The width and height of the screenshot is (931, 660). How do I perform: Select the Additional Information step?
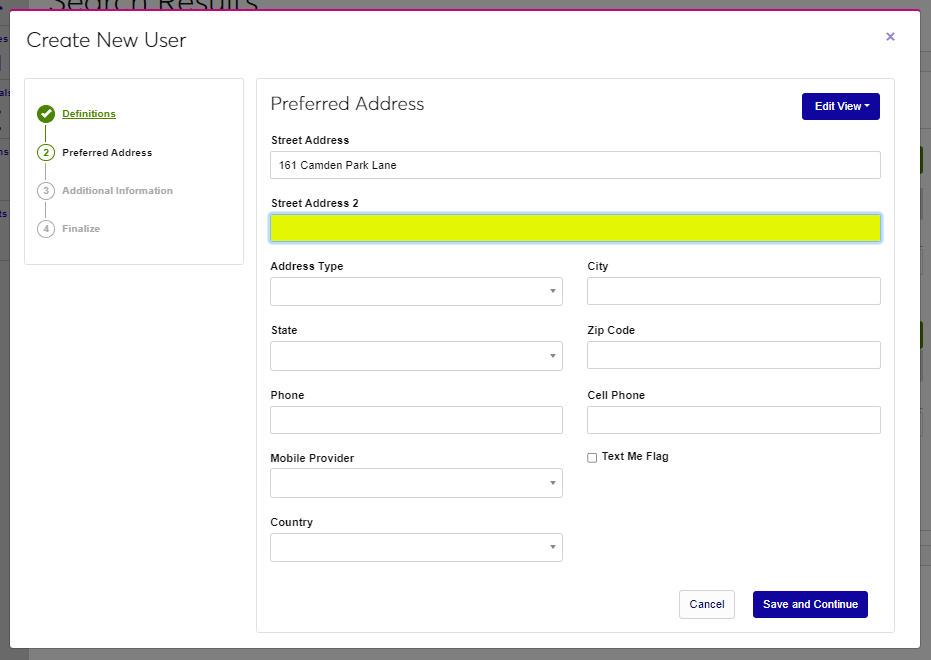click(117, 191)
